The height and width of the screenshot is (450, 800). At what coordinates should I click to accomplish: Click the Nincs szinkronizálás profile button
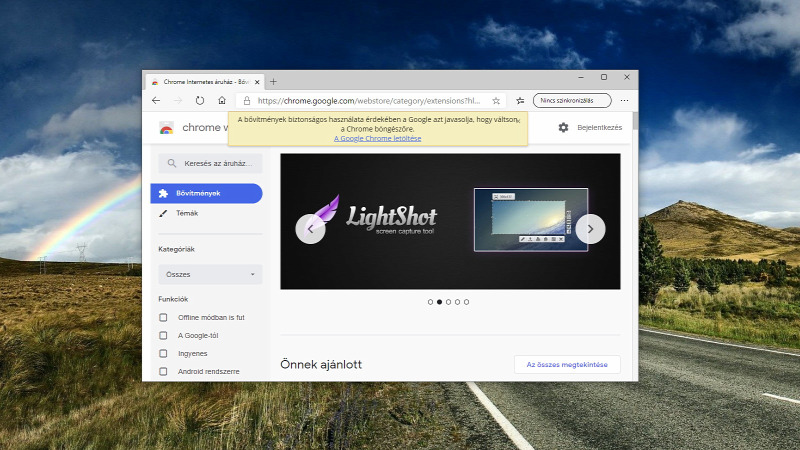pos(572,101)
